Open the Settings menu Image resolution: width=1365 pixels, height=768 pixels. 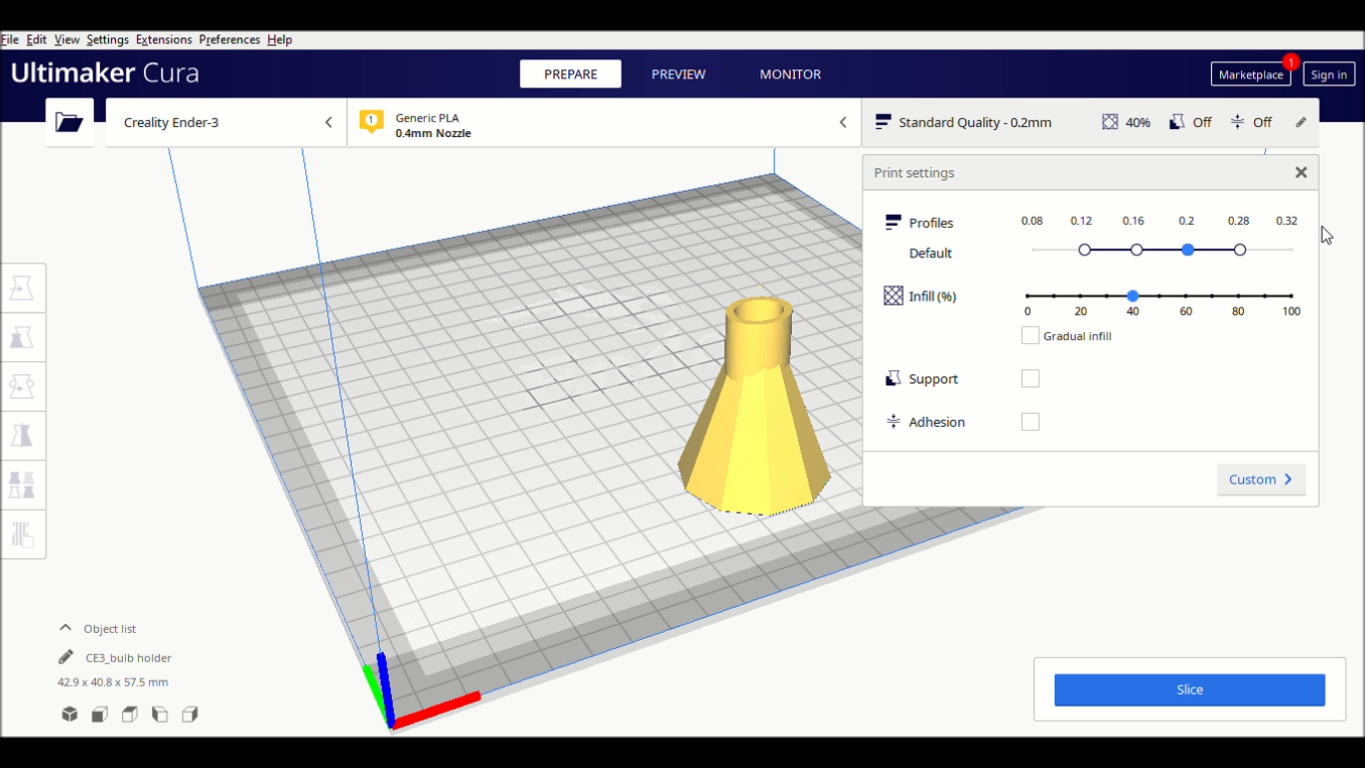[107, 40]
